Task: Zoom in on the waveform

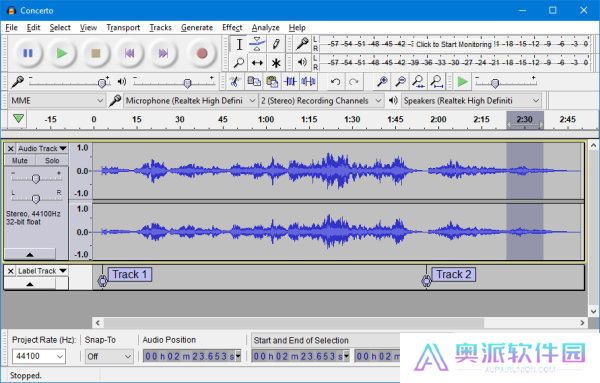Action: 382,81
